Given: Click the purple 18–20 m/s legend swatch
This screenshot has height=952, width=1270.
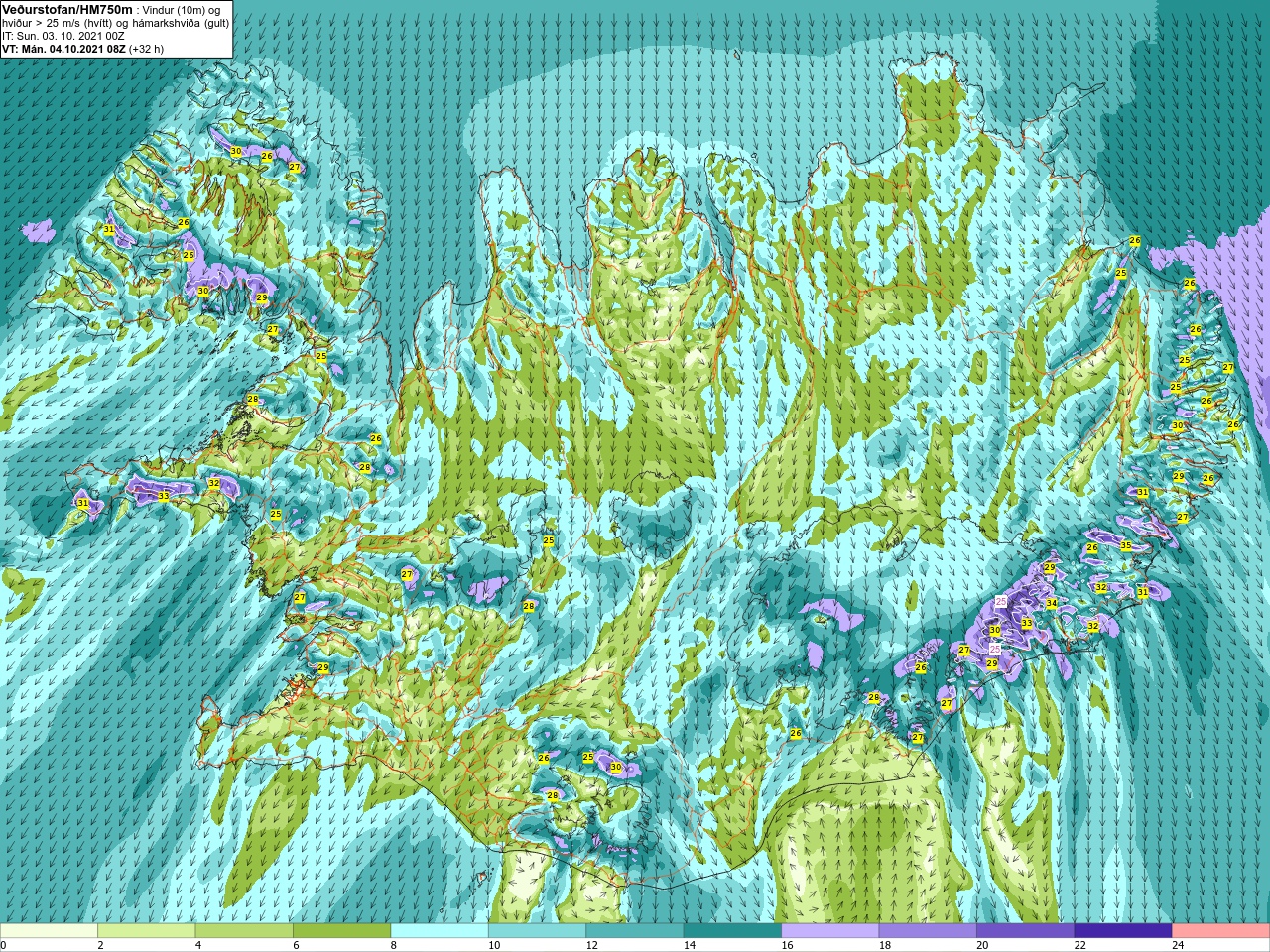Looking at the screenshot, I should coord(928,931).
